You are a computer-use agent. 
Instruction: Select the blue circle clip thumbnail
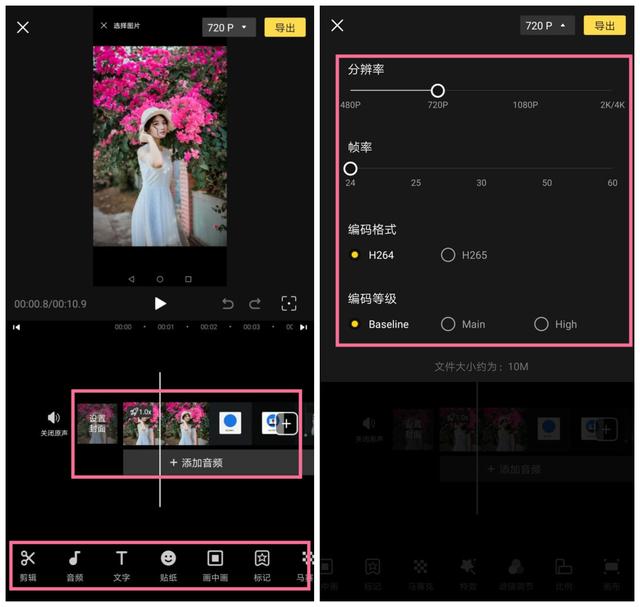(230, 423)
